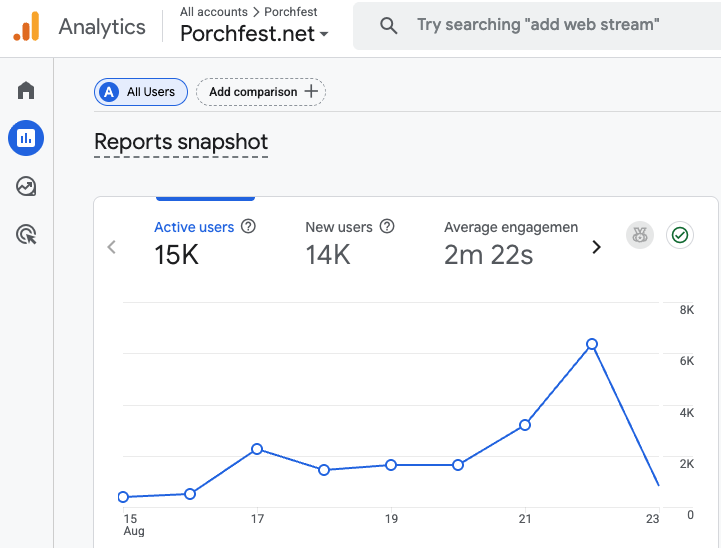Show previous metrics with left chevron
The height and width of the screenshot is (548, 721).
[x=111, y=247]
